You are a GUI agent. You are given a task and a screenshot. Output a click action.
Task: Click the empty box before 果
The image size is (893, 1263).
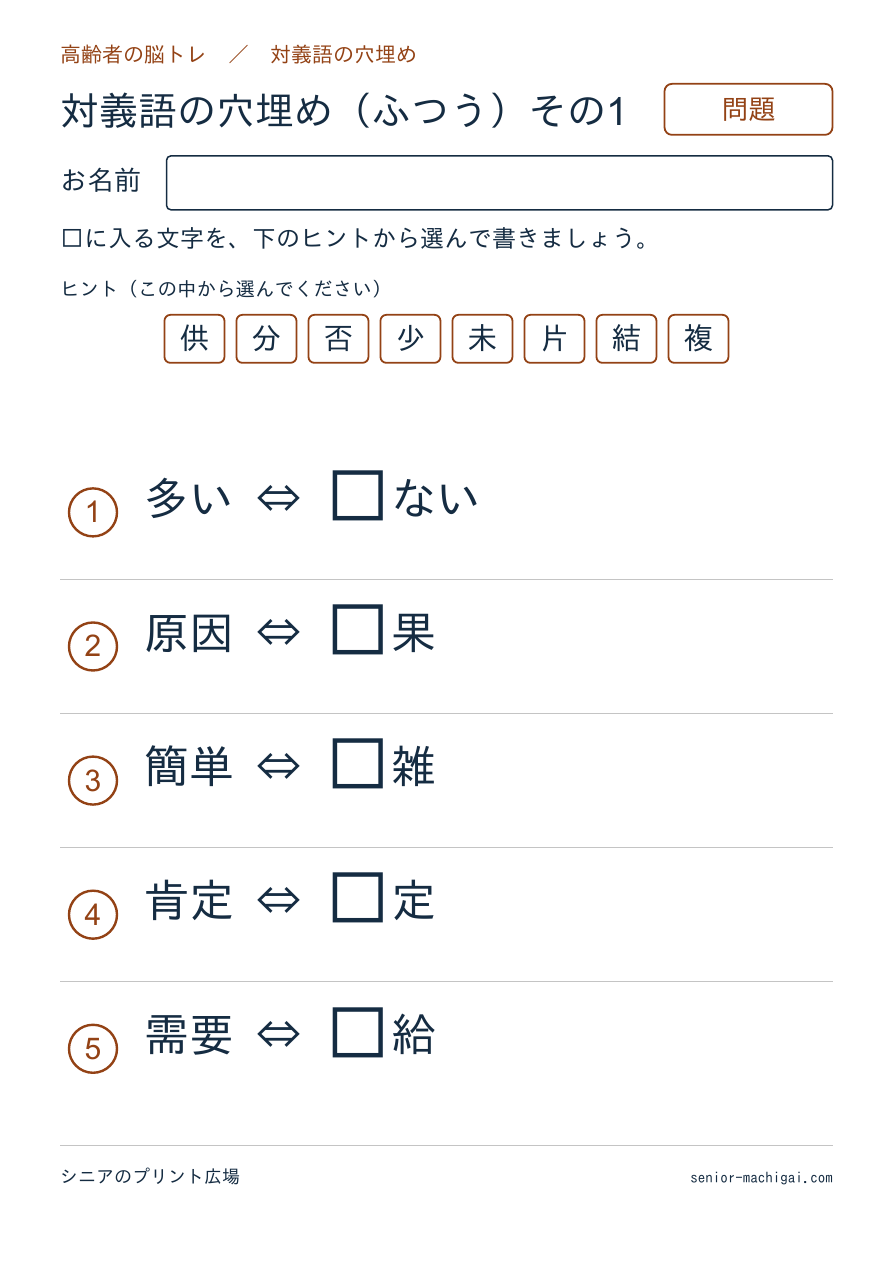358,630
